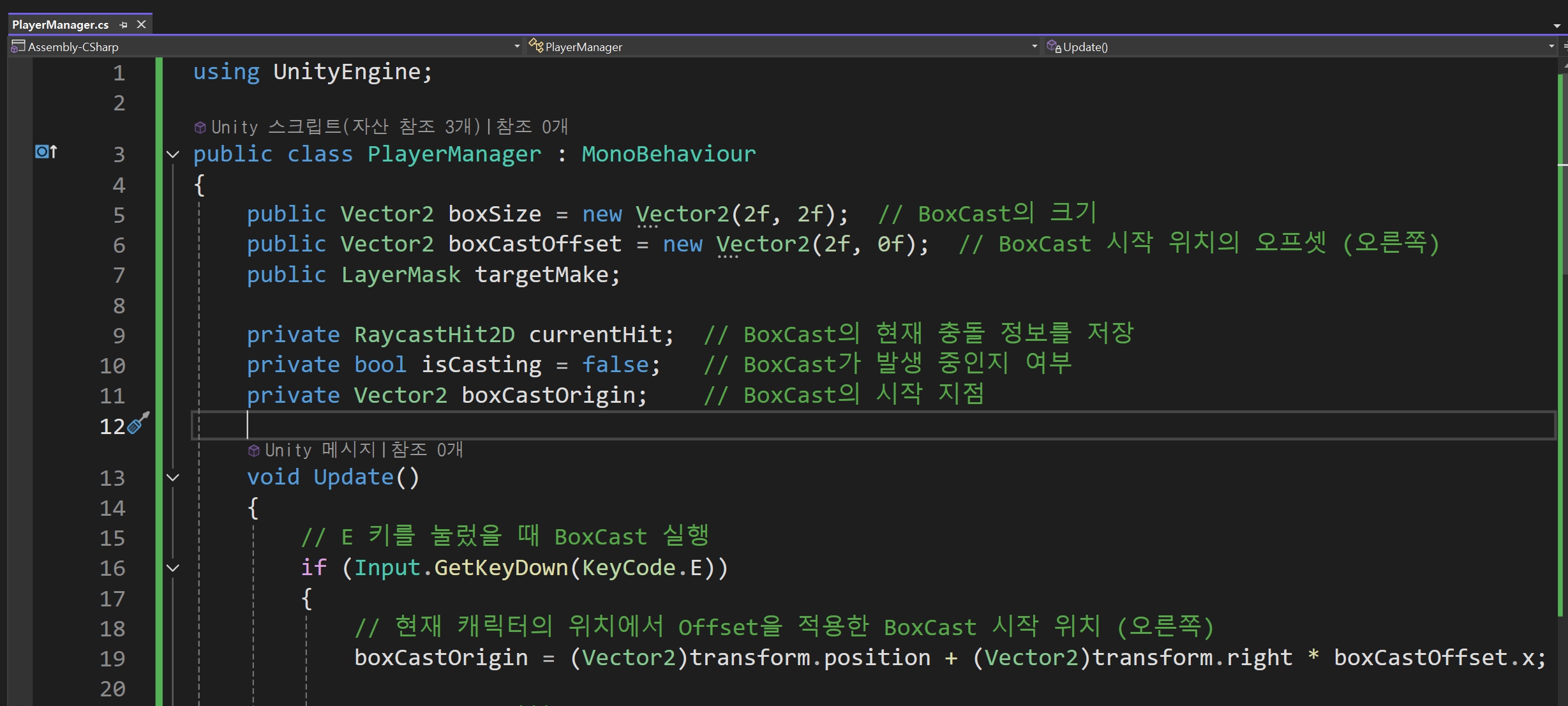Click the Unity cube icon above the class declaration

pyautogui.click(x=200, y=128)
